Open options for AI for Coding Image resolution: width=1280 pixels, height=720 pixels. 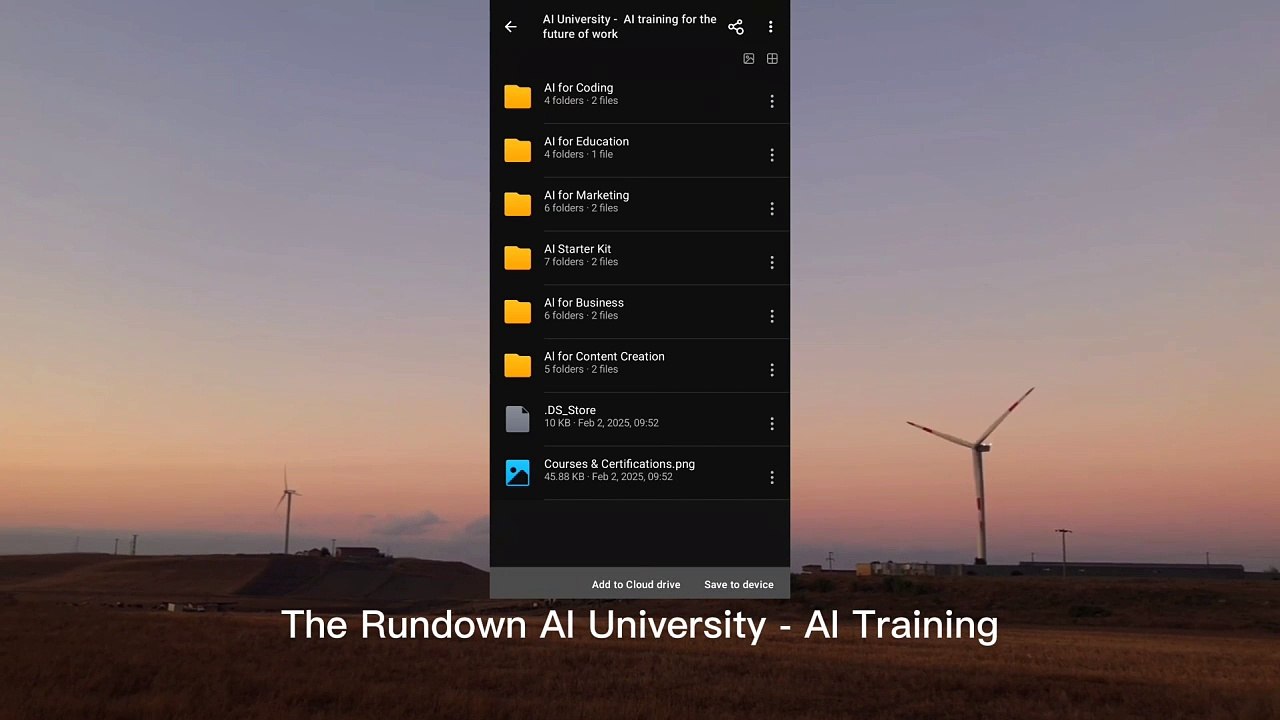click(772, 101)
